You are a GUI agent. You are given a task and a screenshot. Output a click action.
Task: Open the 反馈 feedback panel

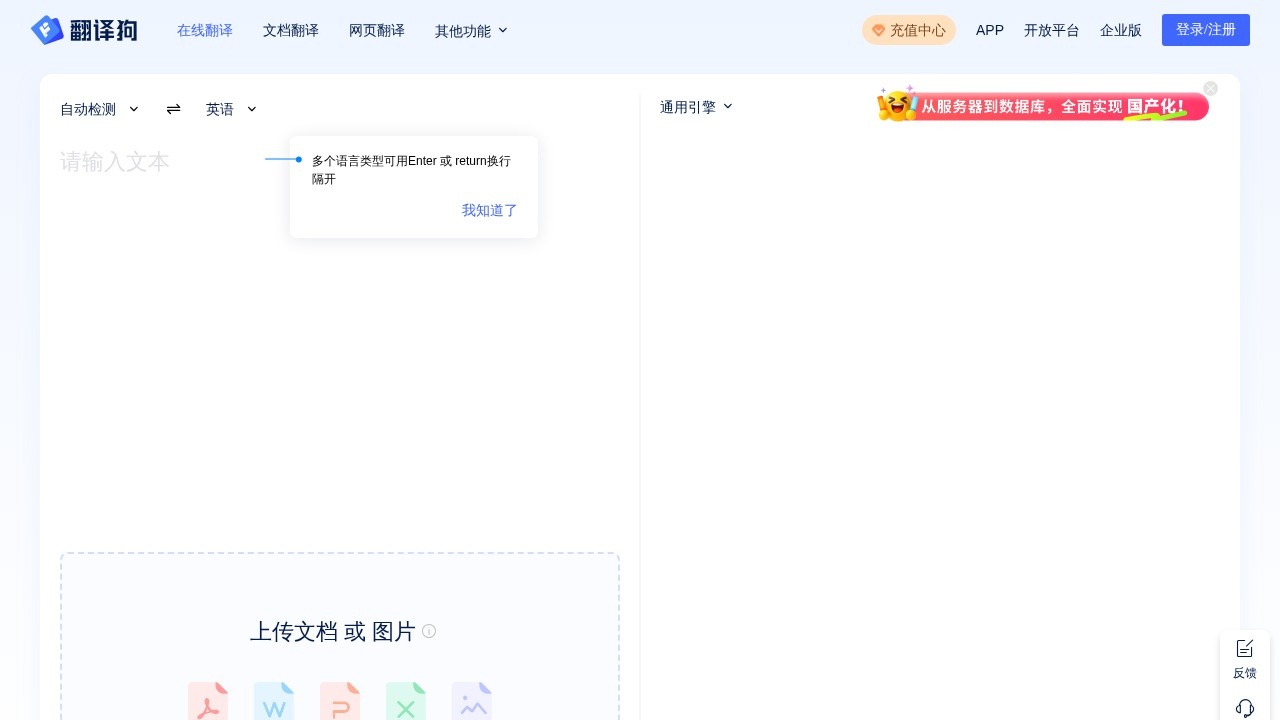pyautogui.click(x=1245, y=658)
